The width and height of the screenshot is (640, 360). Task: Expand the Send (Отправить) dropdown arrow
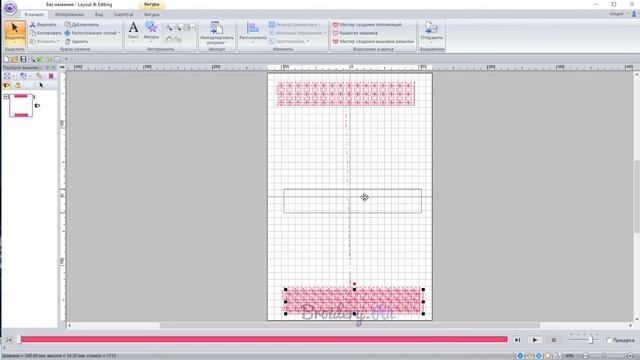tap(431, 42)
